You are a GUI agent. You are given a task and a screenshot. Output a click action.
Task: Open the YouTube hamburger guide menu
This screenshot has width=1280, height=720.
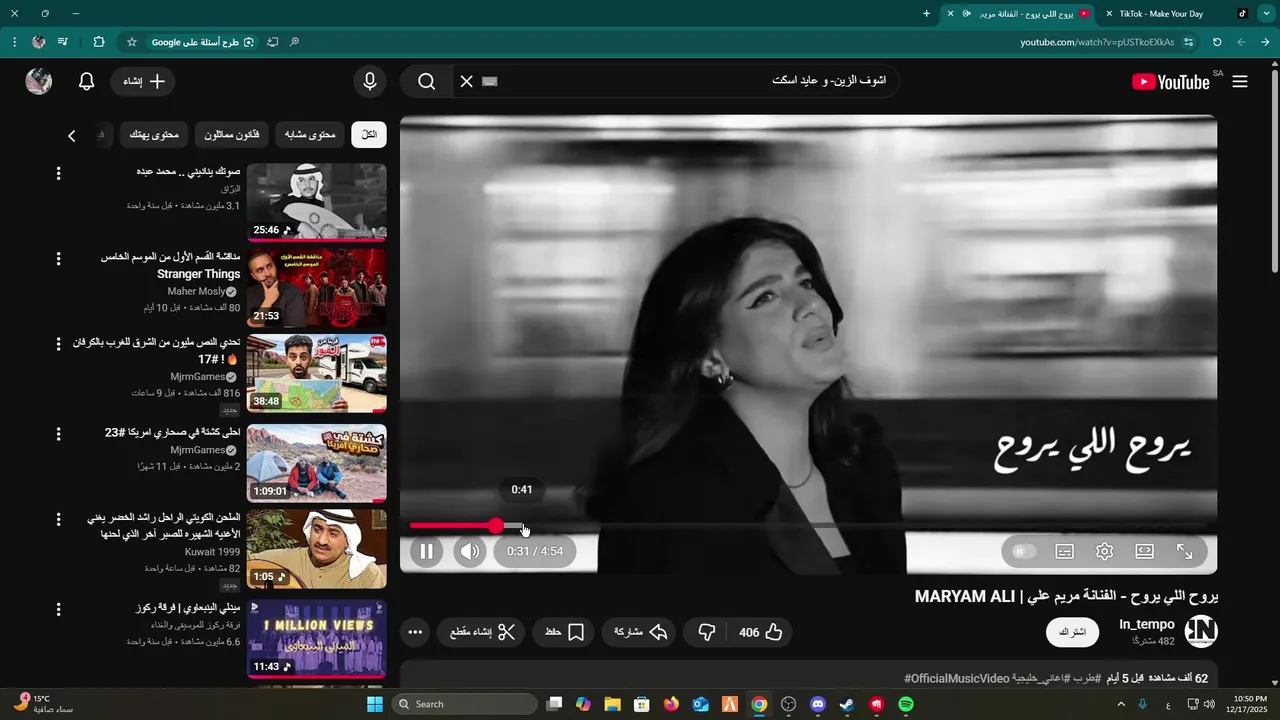tap(1240, 82)
